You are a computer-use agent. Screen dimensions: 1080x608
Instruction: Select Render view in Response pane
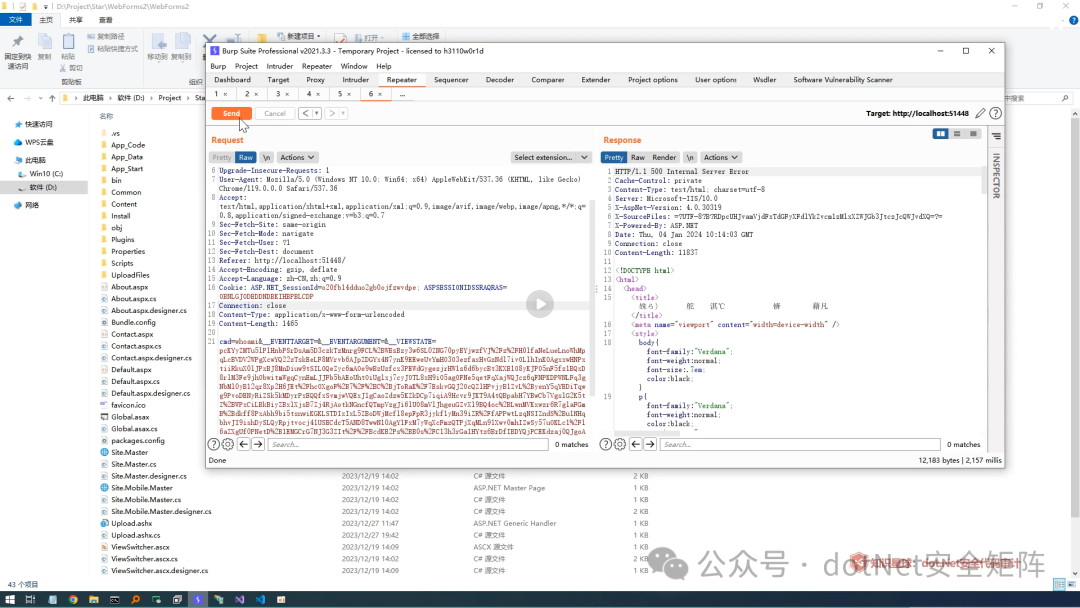click(x=664, y=158)
